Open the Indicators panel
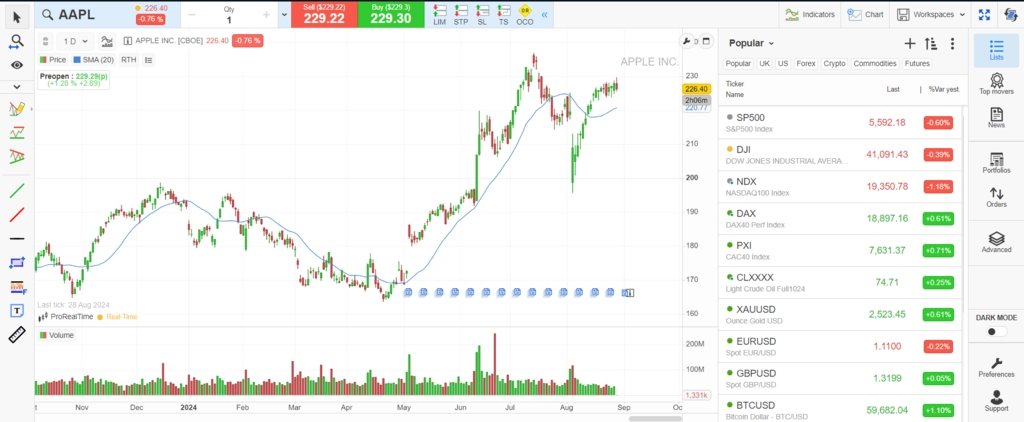The width and height of the screenshot is (1024, 422). pos(810,14)
